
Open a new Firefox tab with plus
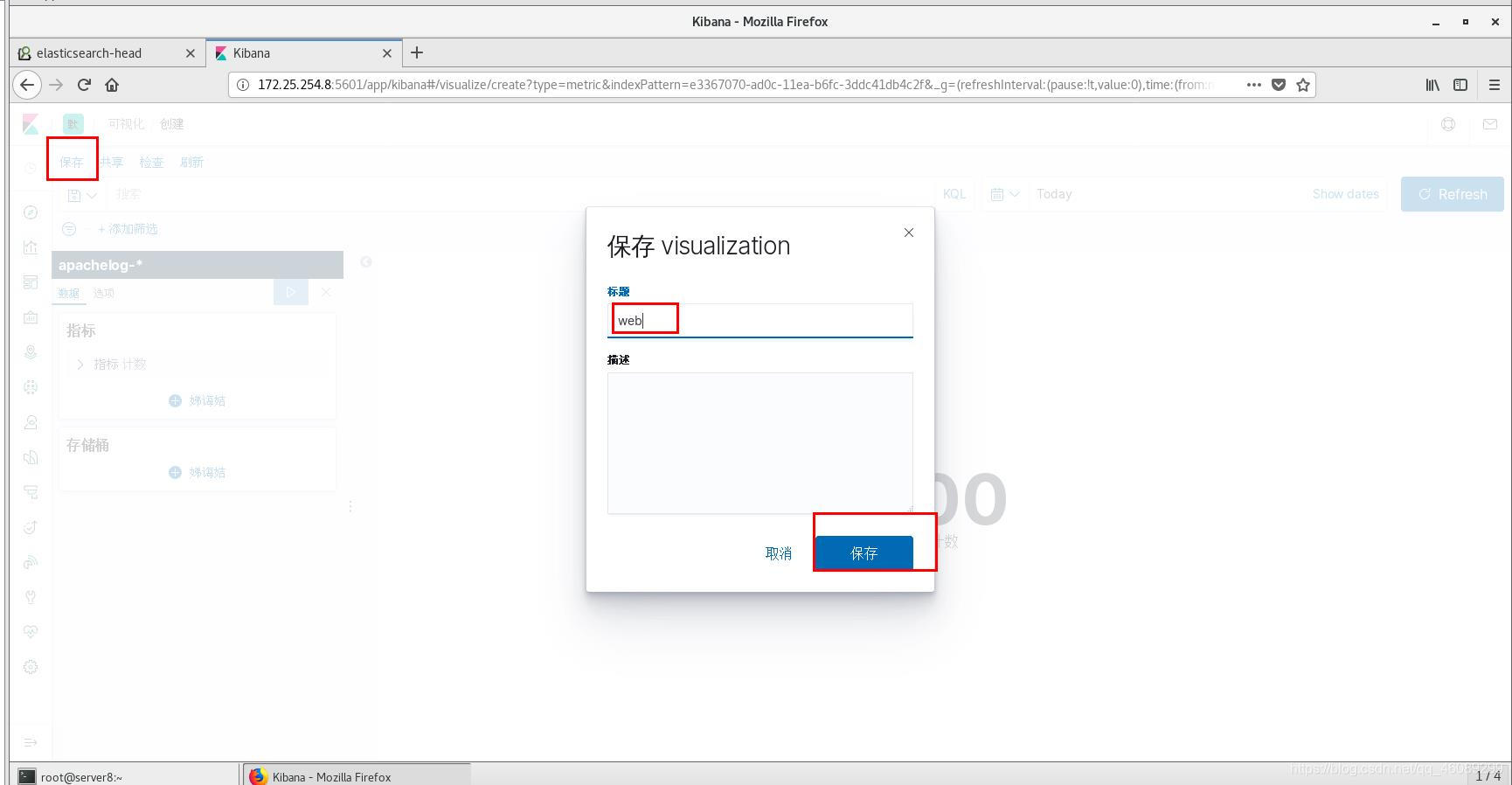pyautogui.click(x=417, y=53)
